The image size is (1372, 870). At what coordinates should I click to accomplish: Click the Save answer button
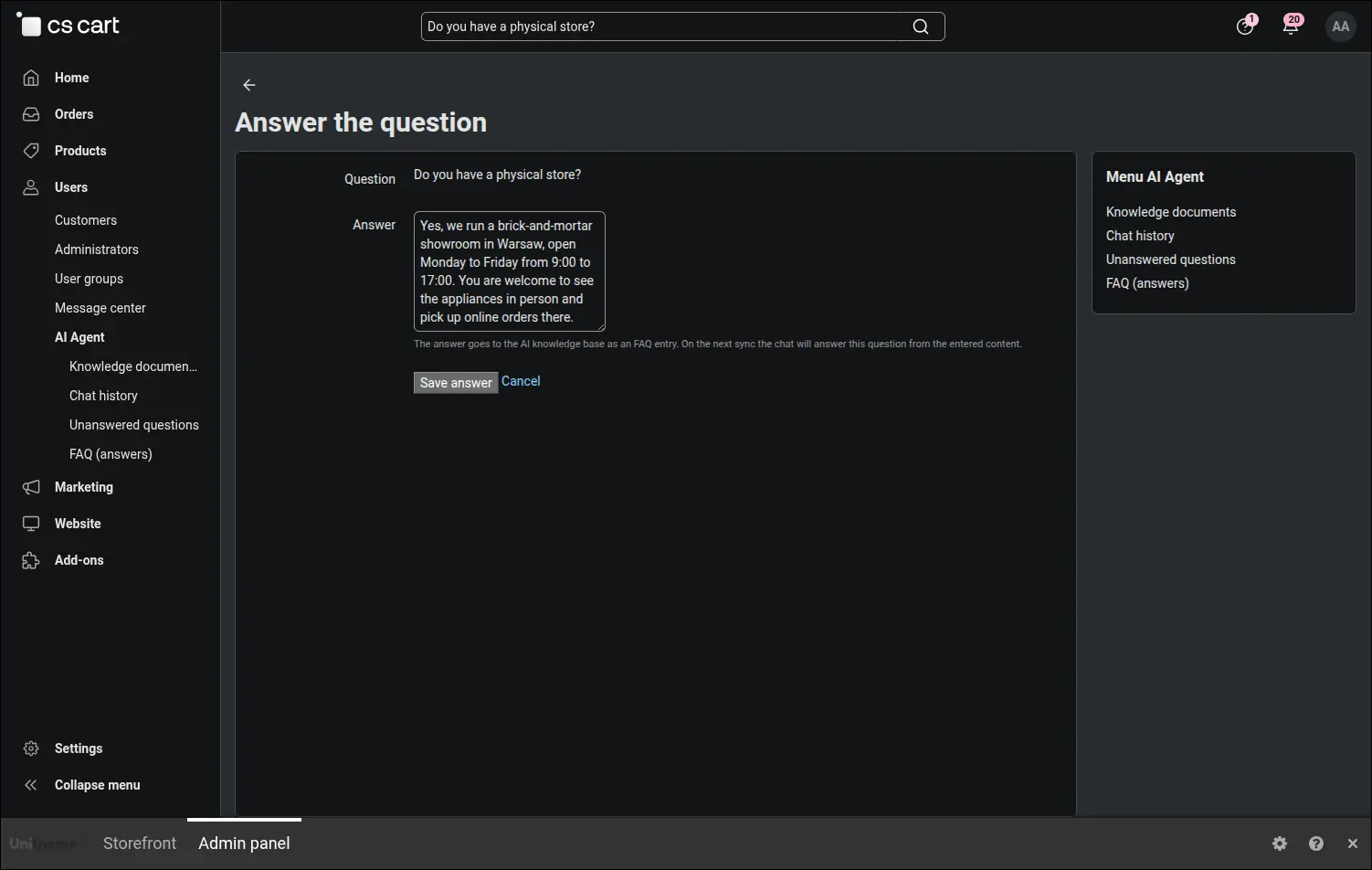[456, 383]
